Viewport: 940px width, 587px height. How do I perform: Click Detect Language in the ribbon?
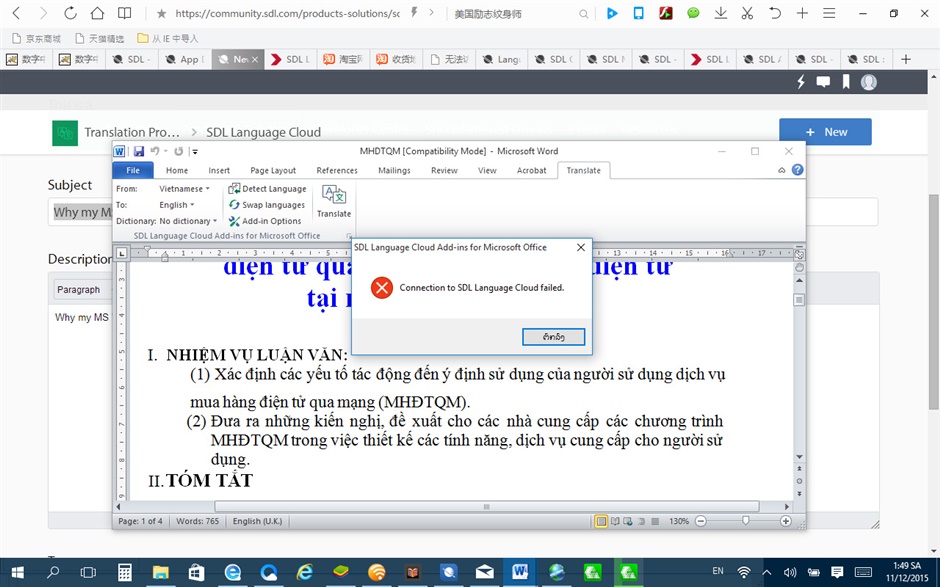click(267, 188)
